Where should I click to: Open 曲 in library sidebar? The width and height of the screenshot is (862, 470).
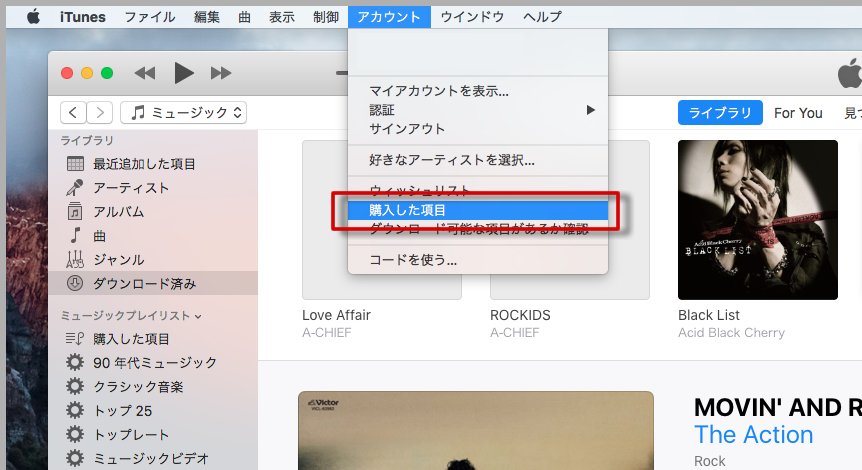tap(153, 236)
